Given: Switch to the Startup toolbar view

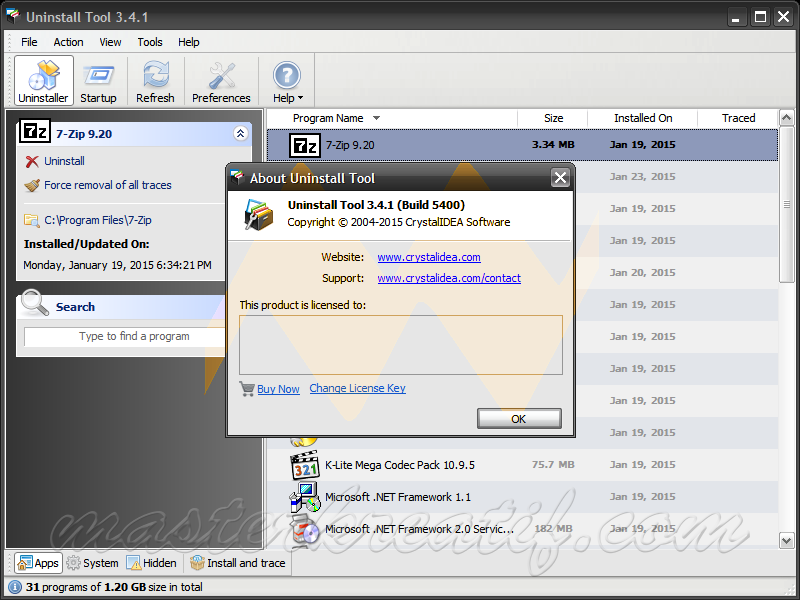Looking at the screenshot, I should pyautogui.click(x=98, y=81).
